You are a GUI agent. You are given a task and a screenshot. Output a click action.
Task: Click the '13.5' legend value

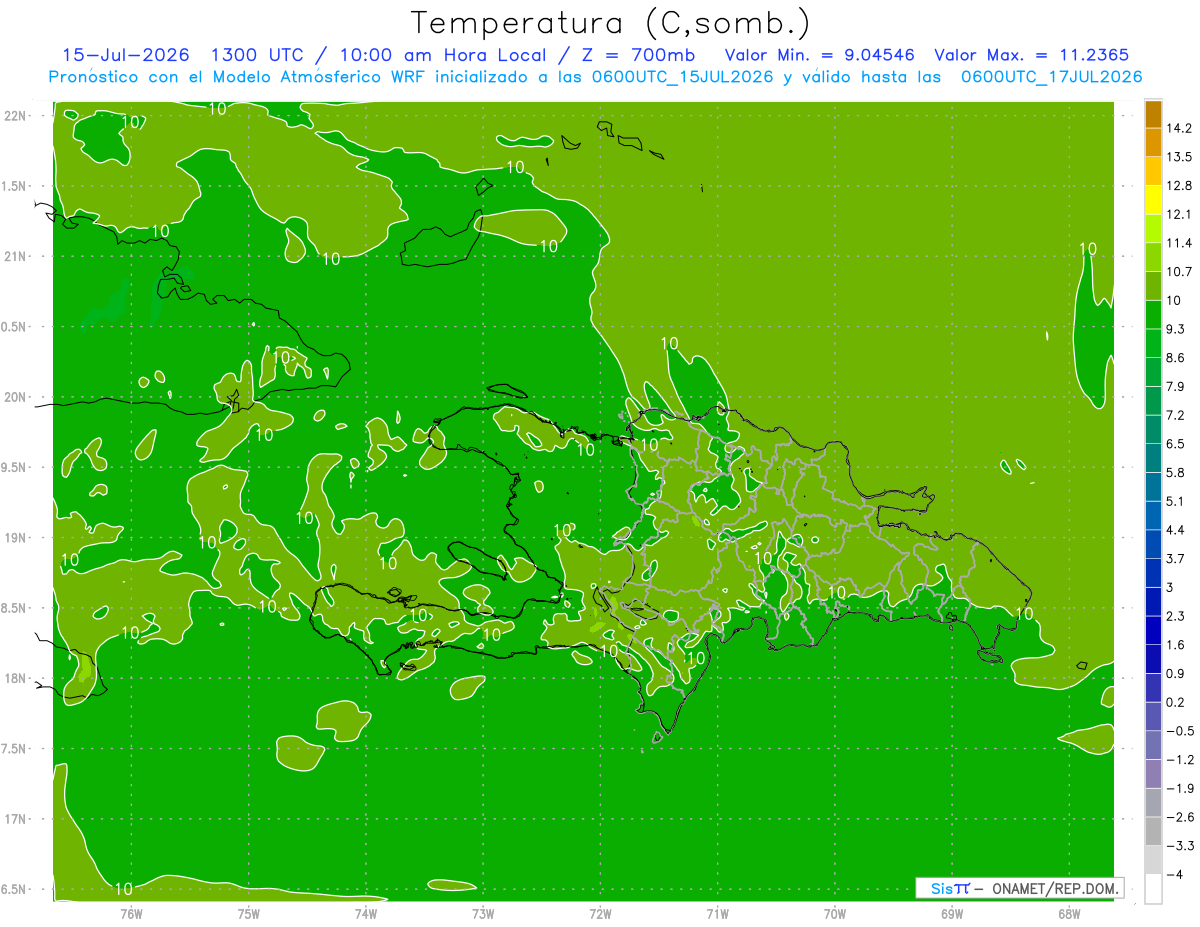pyautogui.click(x=1179, y=157)
